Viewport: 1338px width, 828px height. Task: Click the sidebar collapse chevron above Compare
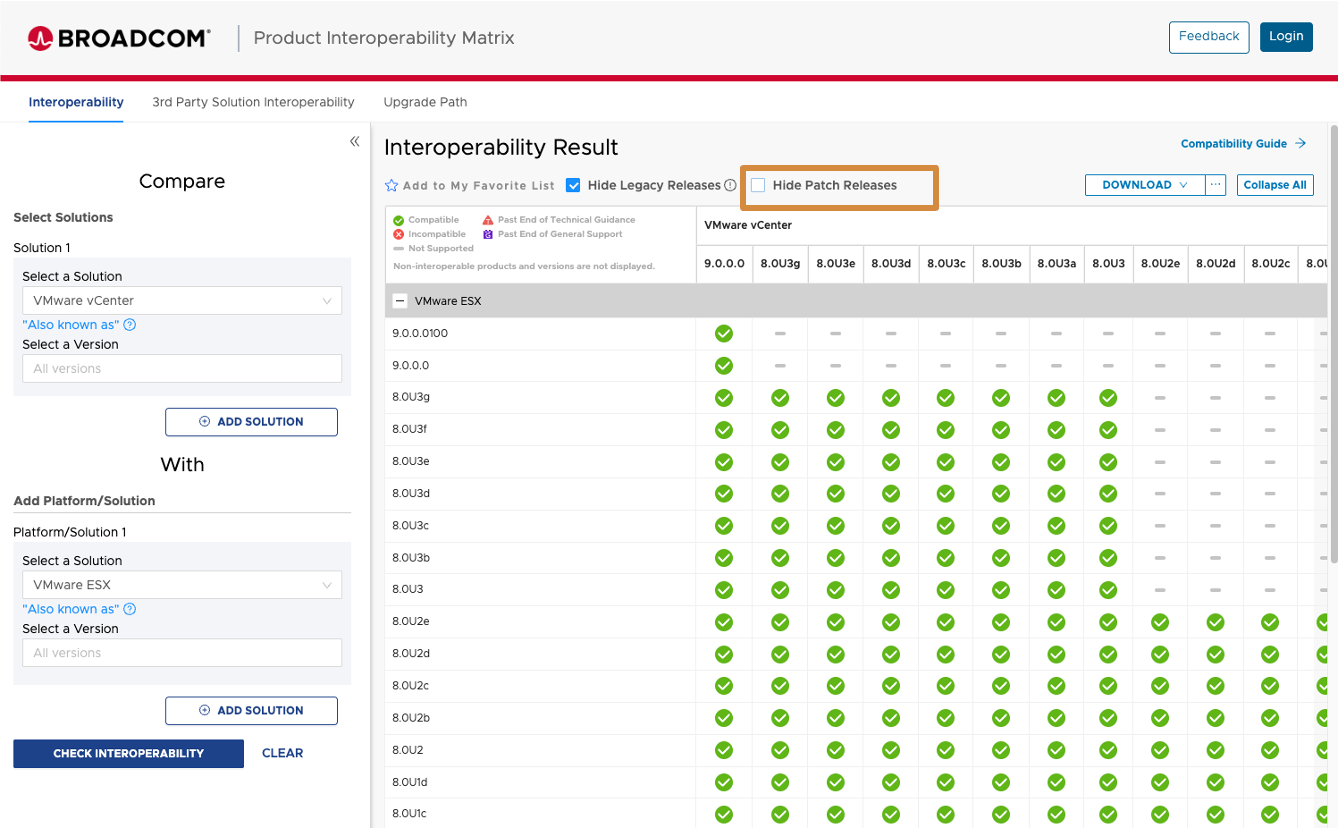pyautogui.click(x=355, y=141)
